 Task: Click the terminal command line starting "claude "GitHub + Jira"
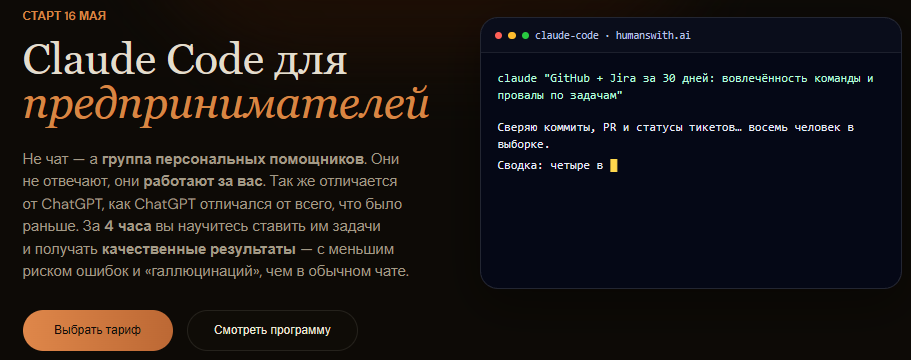click(x=686, y=79)
